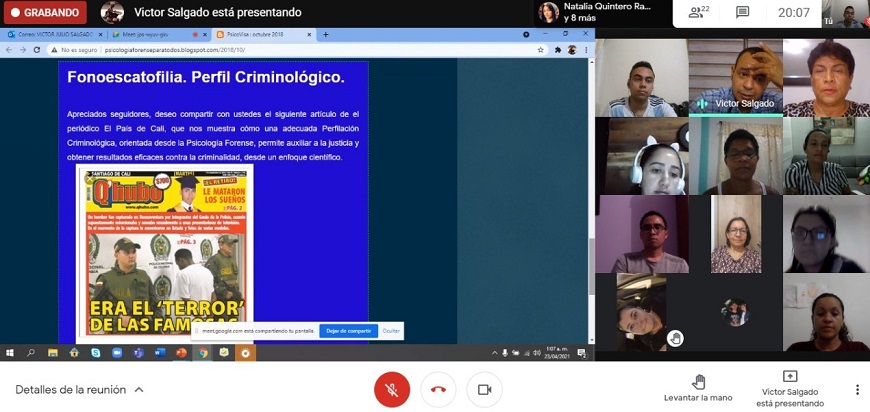Image resolution: width=870 pixels, height=412 pixels.
Task: Open File Explorer from the taskbar
Action: (x=53, y=353)
